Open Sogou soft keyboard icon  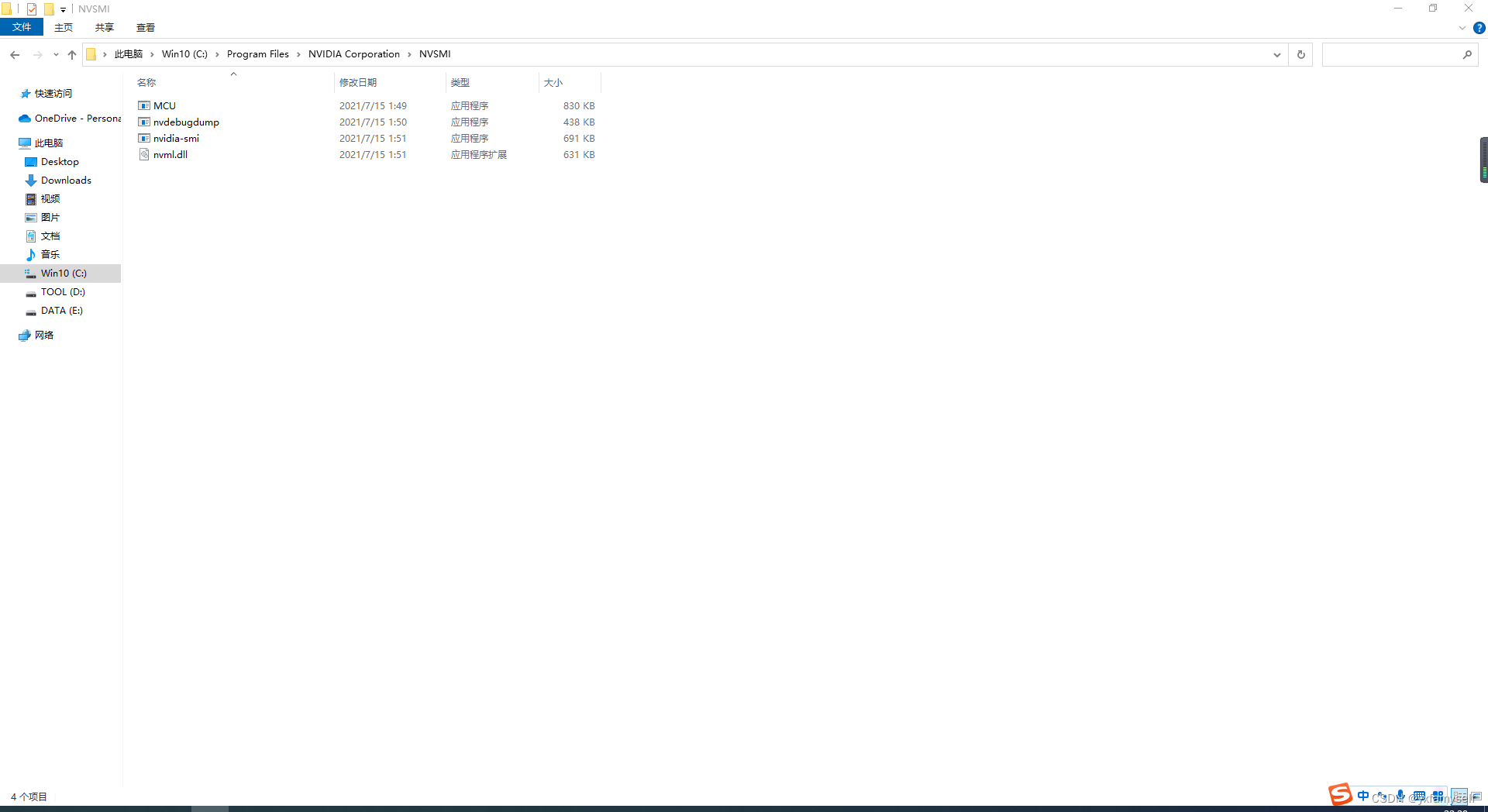tap(1419, 796)
